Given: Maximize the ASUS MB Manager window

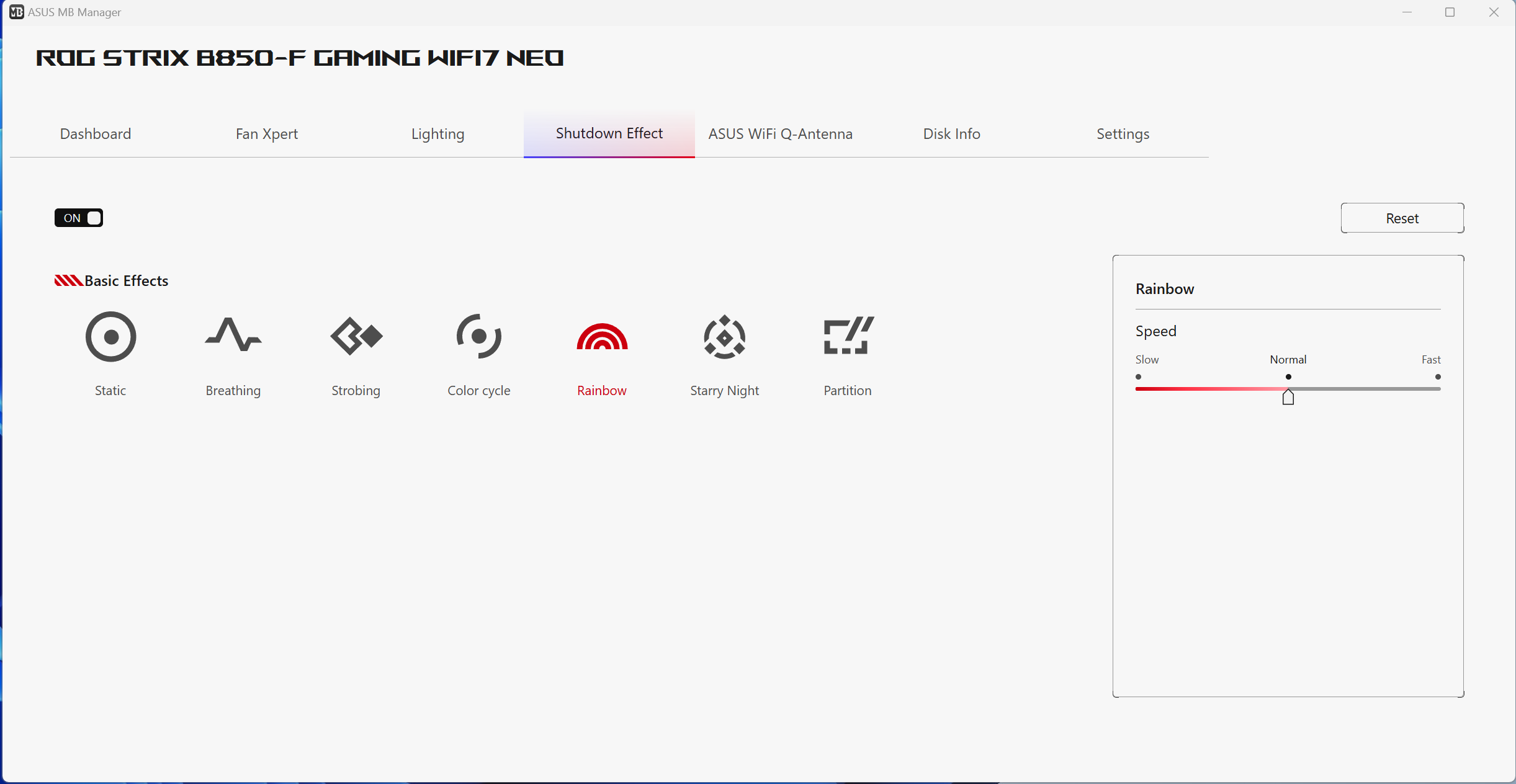Looking at the screenshot, I should click(x=1450, y=12).
